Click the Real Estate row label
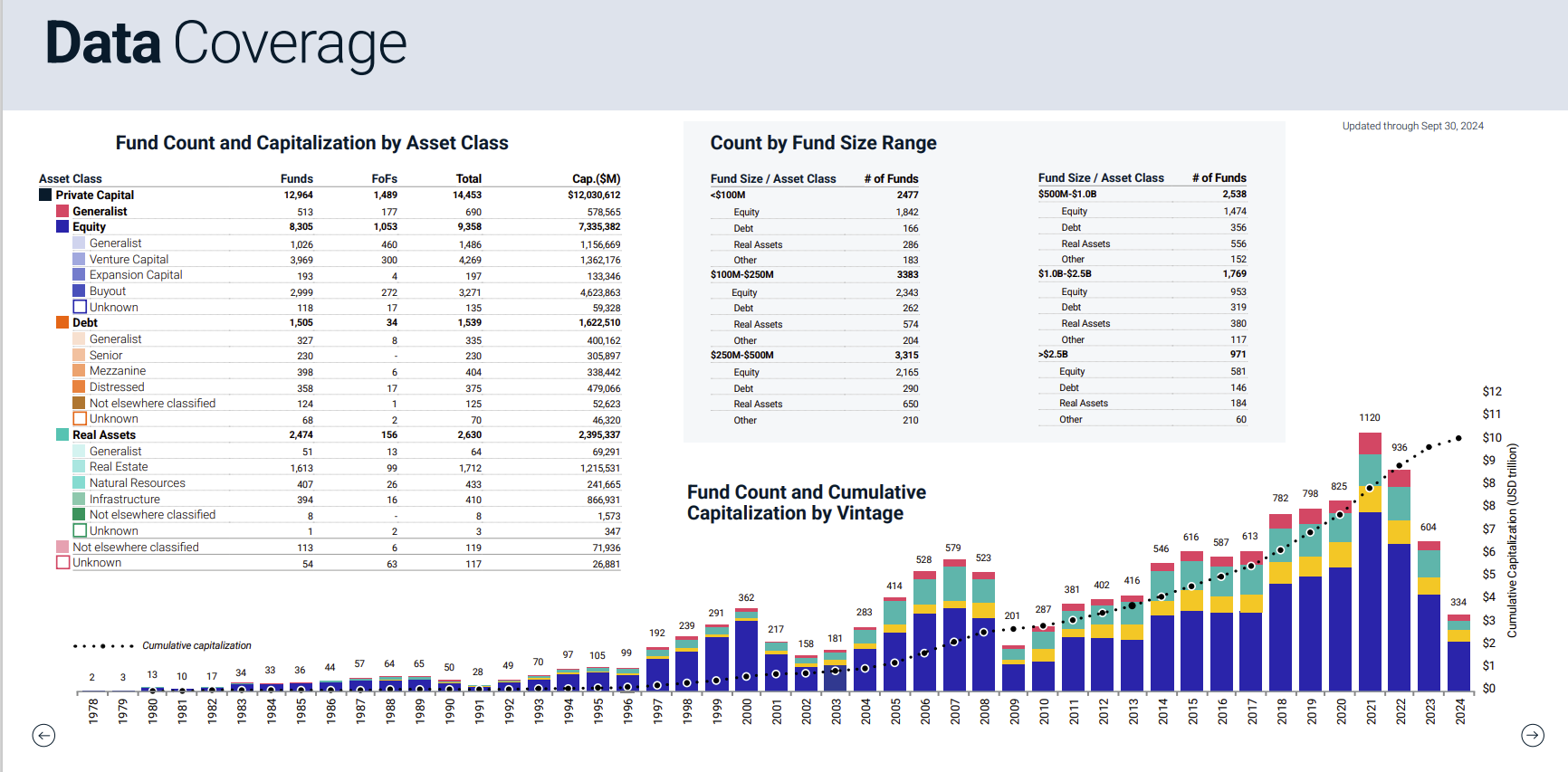 coord(119,467)
